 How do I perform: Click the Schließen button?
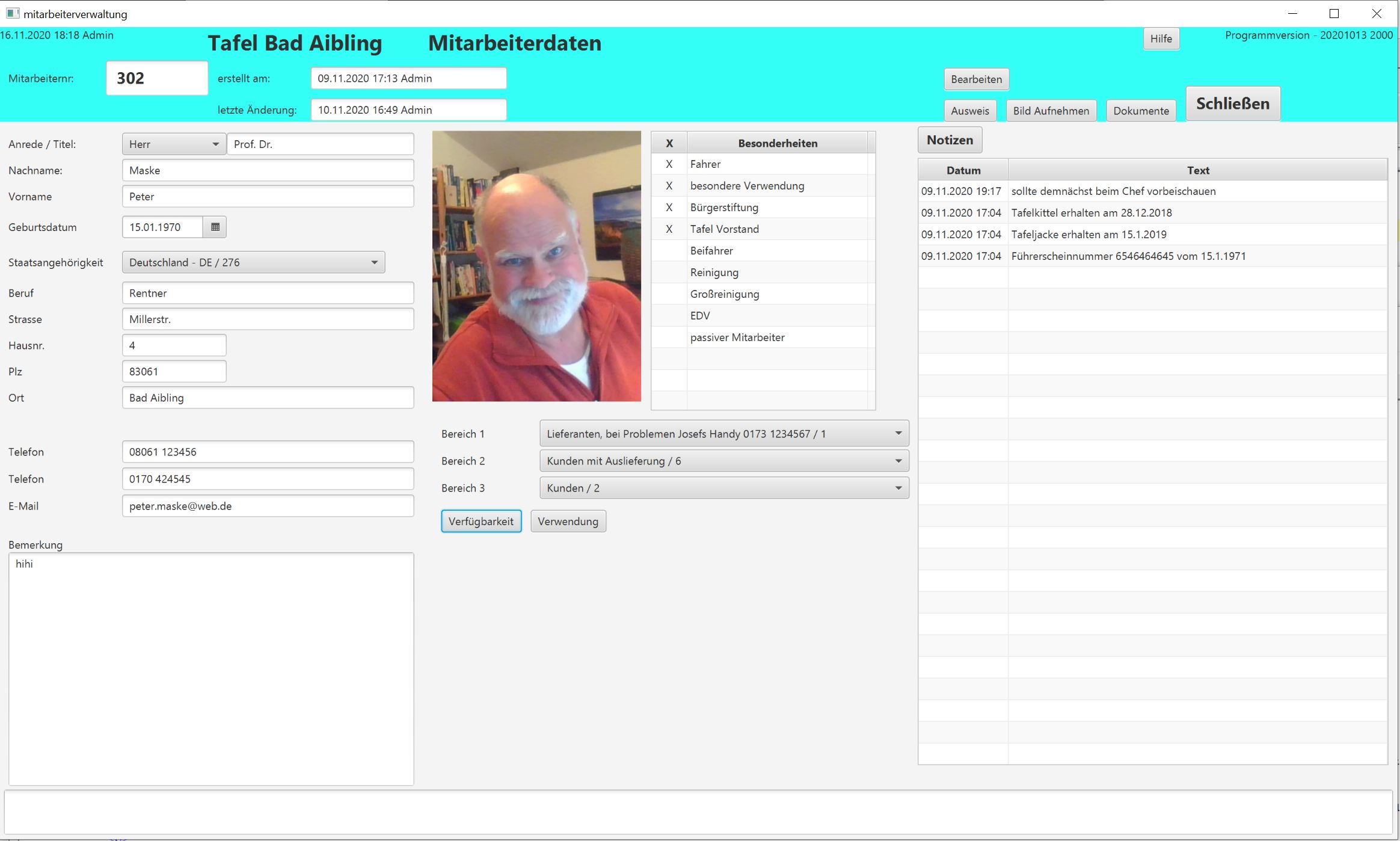coord(1232,103)
